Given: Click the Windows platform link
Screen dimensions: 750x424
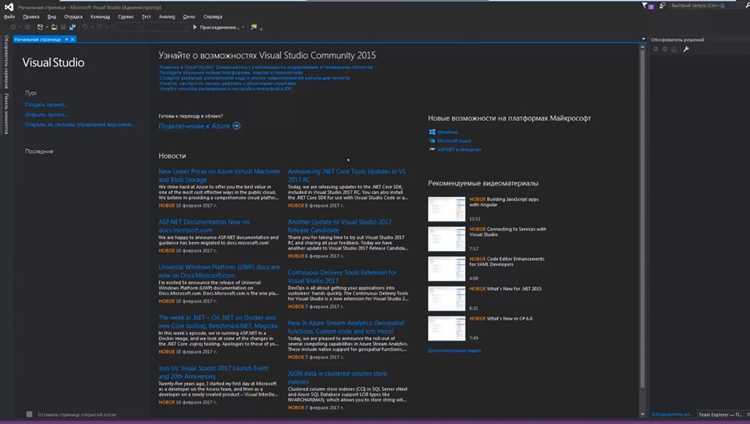Looking at the screenshot, I should (x=447, y=132).
